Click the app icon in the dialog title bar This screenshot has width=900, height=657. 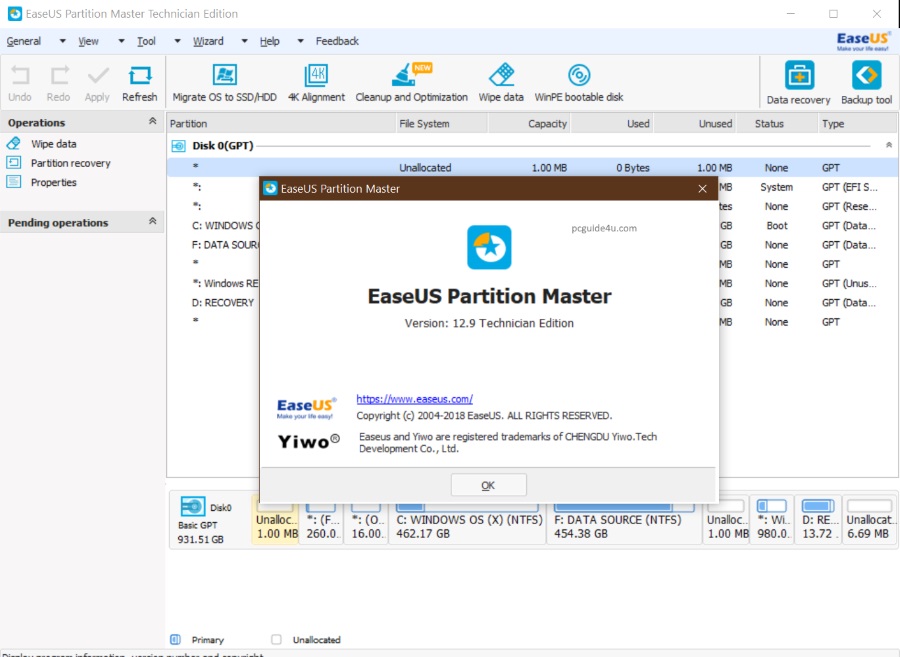[270, 188]
